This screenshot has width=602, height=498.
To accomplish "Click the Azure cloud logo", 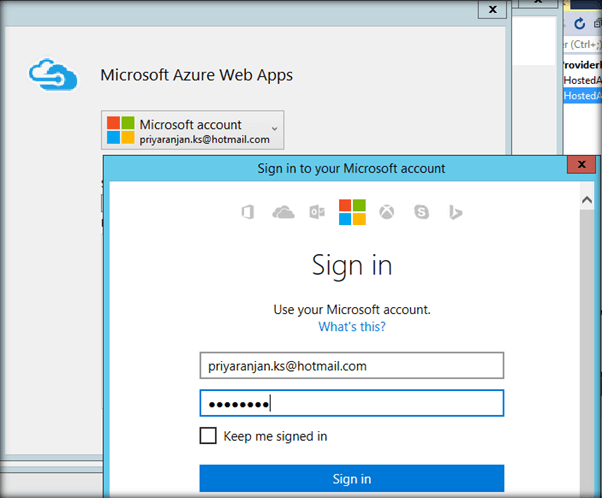I will click(x=53, y=74).
